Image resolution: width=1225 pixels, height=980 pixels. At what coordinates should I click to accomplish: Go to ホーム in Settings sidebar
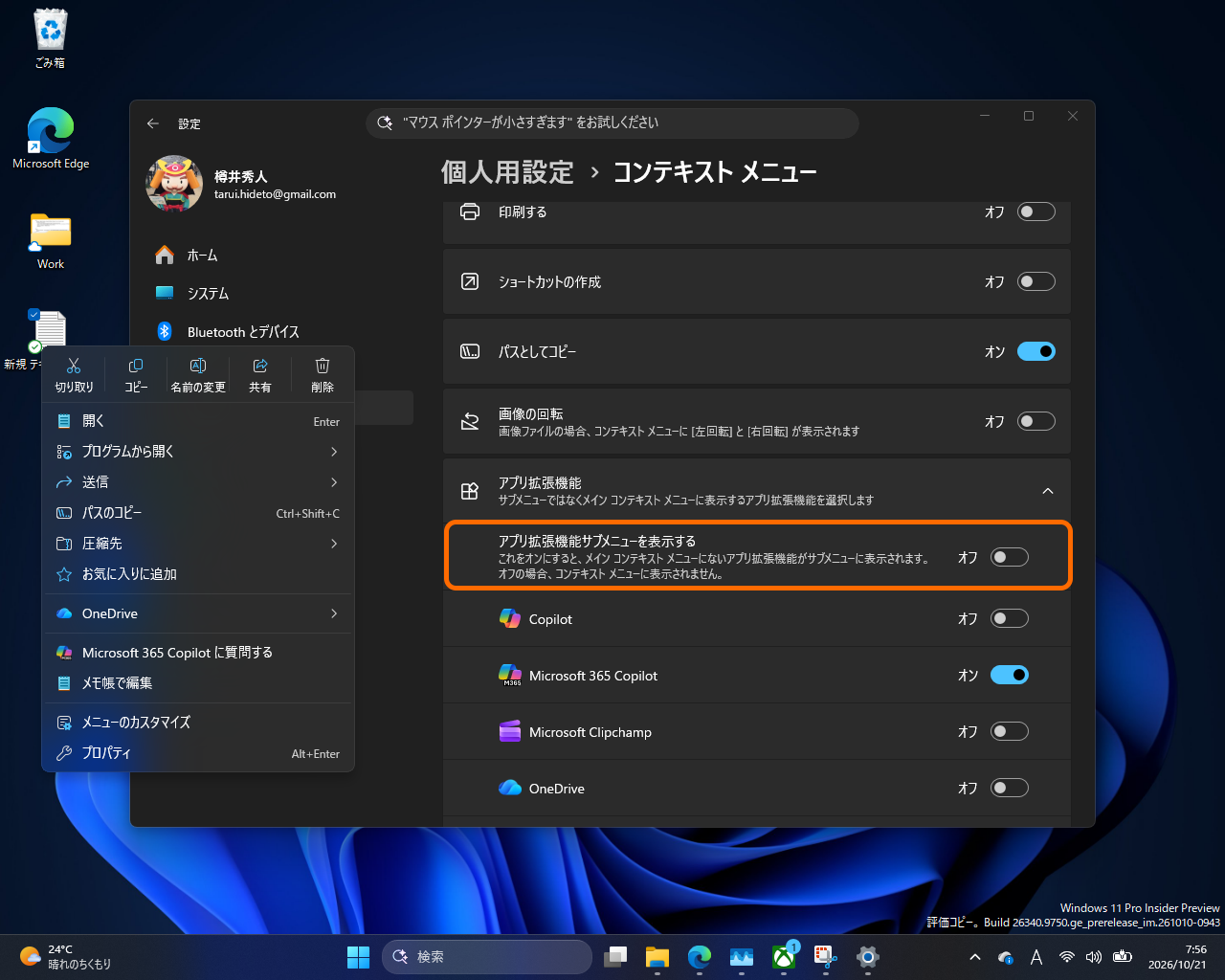(x=279, y=256)
